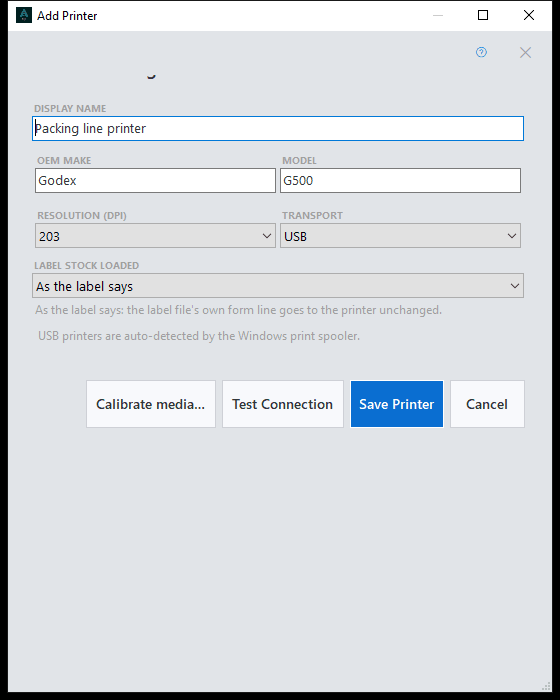Click the 'As the label says:' description text
The height and width of the screenshot is (700, 560).
(x=238, y=310)
